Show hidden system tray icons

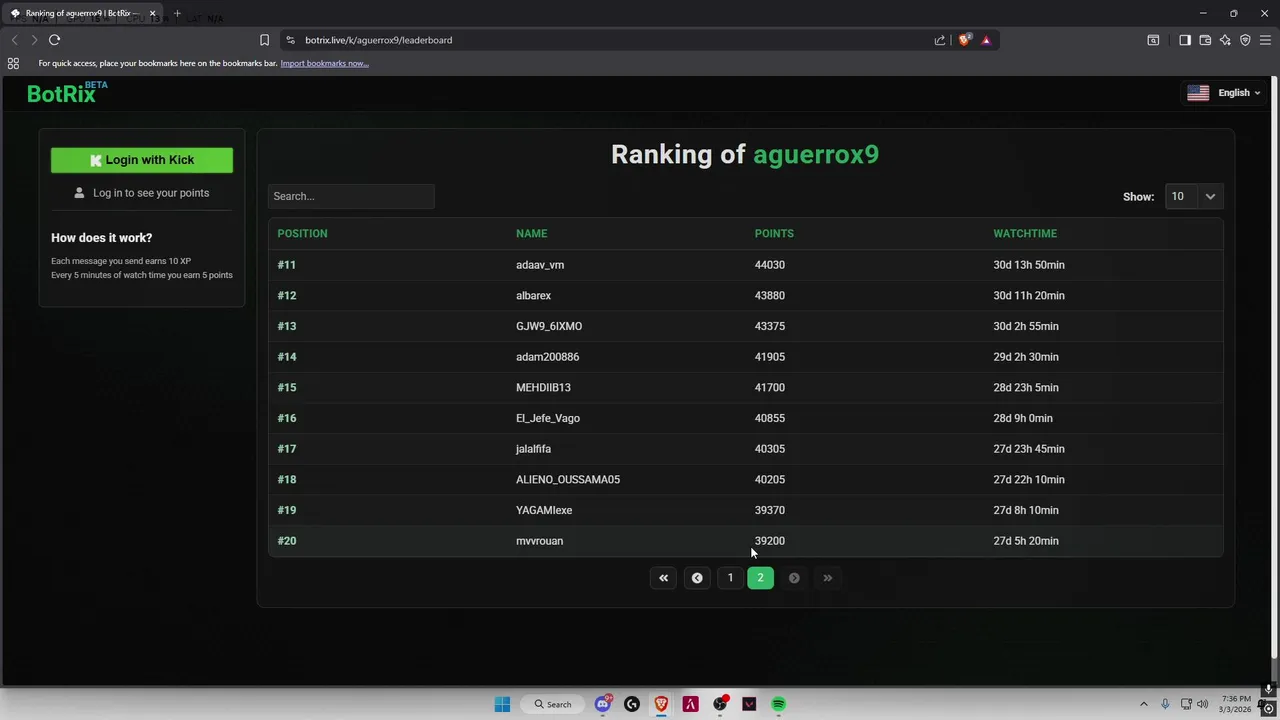[x=1144, y=704]
